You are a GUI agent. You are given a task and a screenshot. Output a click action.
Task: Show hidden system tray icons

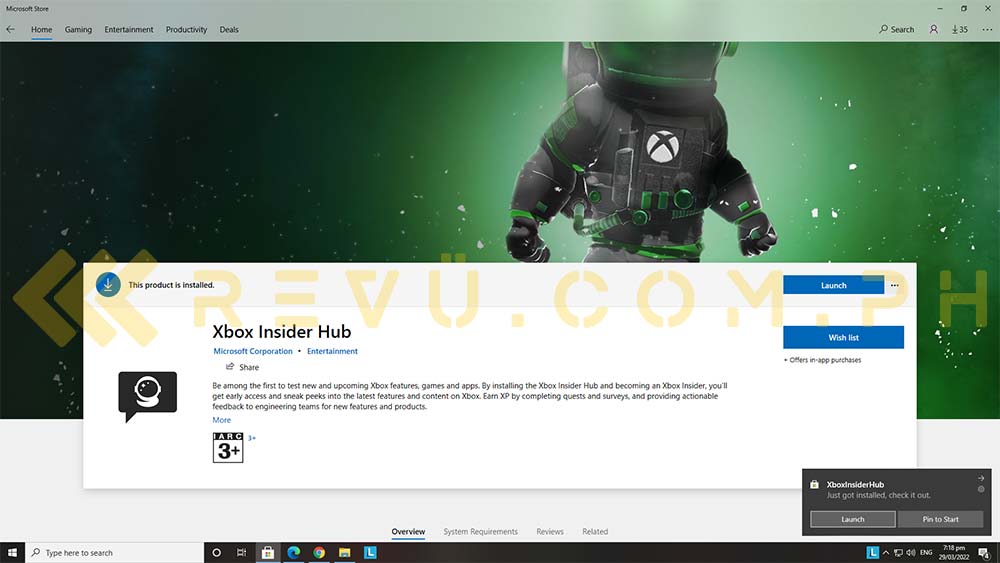(x=886, y=553)
